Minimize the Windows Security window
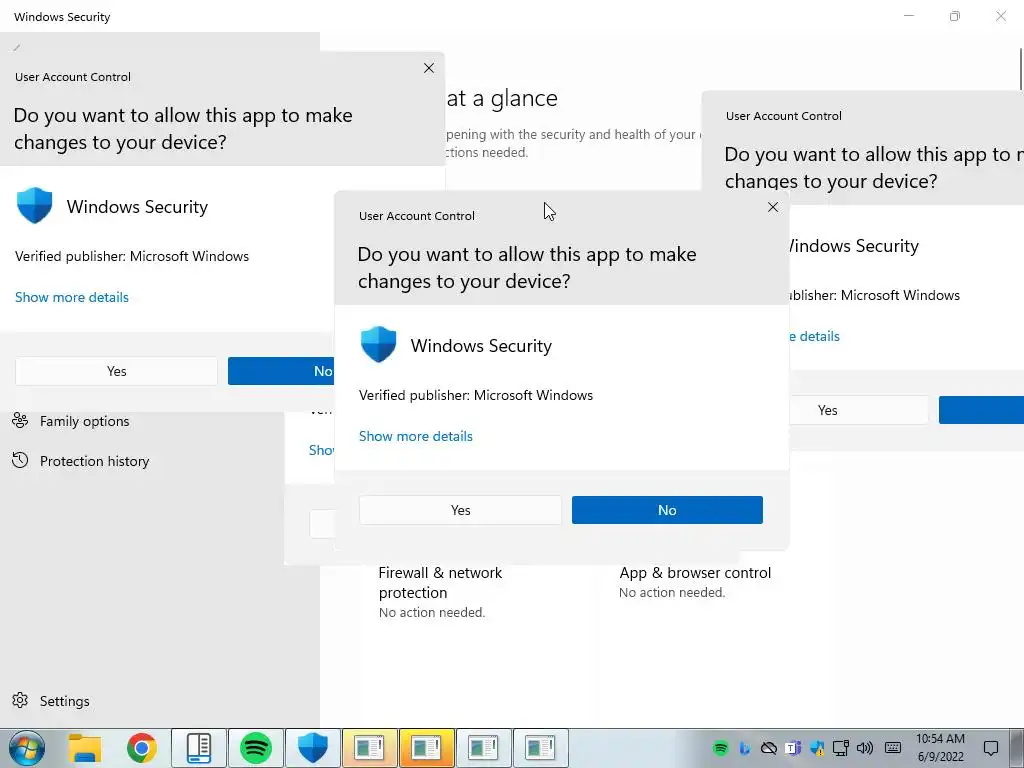Screen dimensions: 1024x768 pos(908,16)
